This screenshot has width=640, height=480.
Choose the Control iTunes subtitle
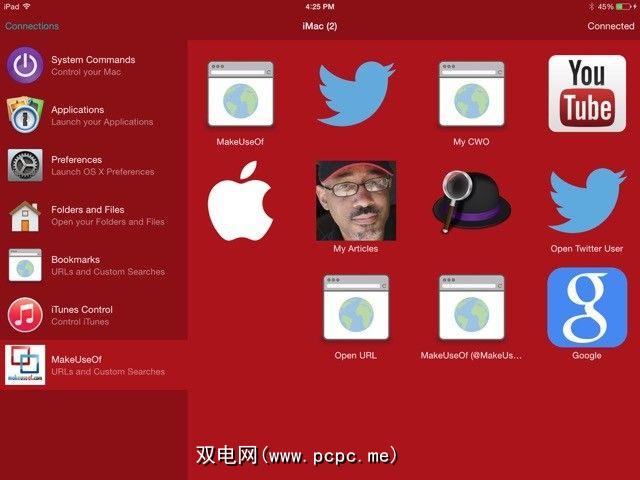80,322
